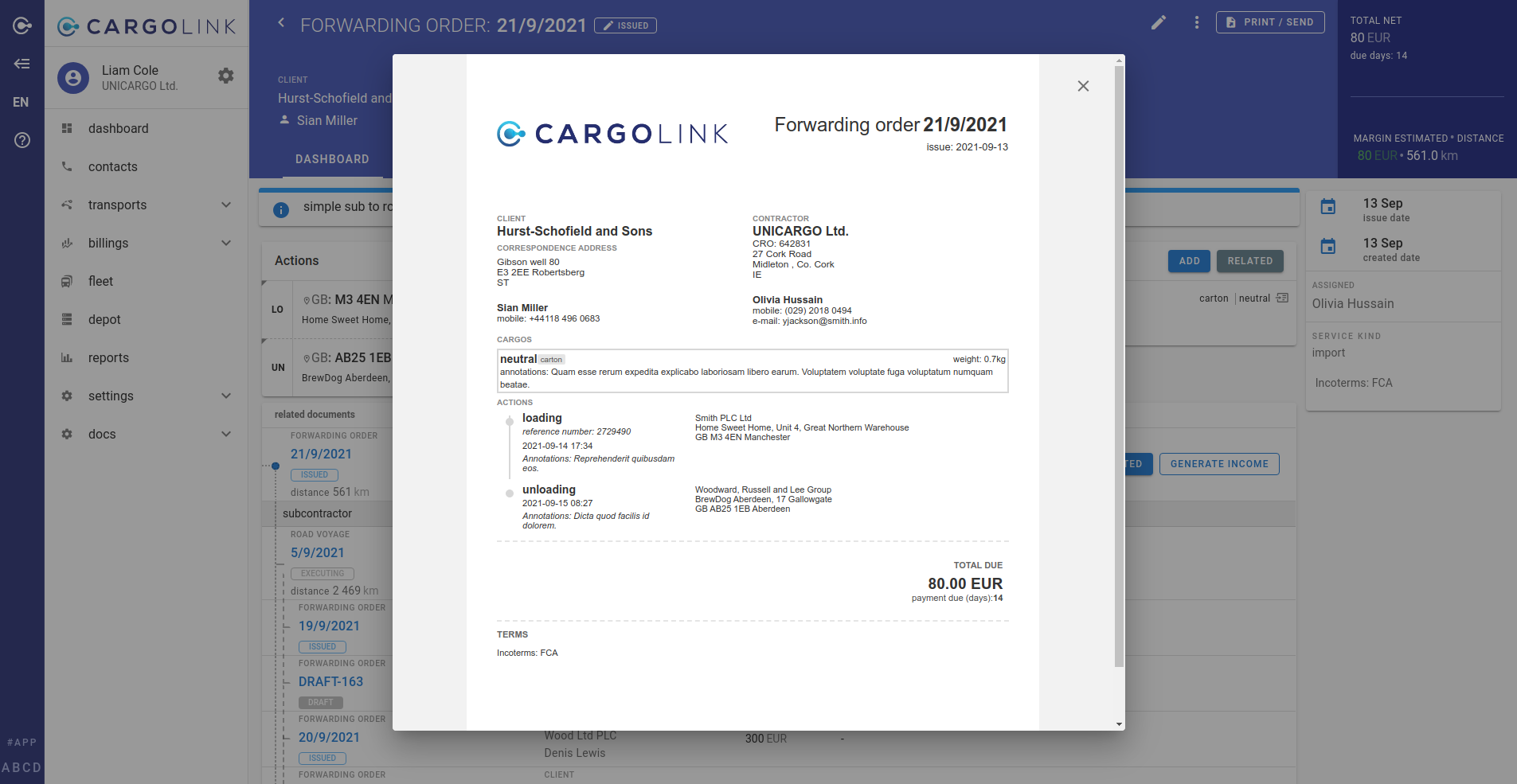Screen dimensions: 1517x784
Task: Open the docs menu item
Action: (147, 434)
